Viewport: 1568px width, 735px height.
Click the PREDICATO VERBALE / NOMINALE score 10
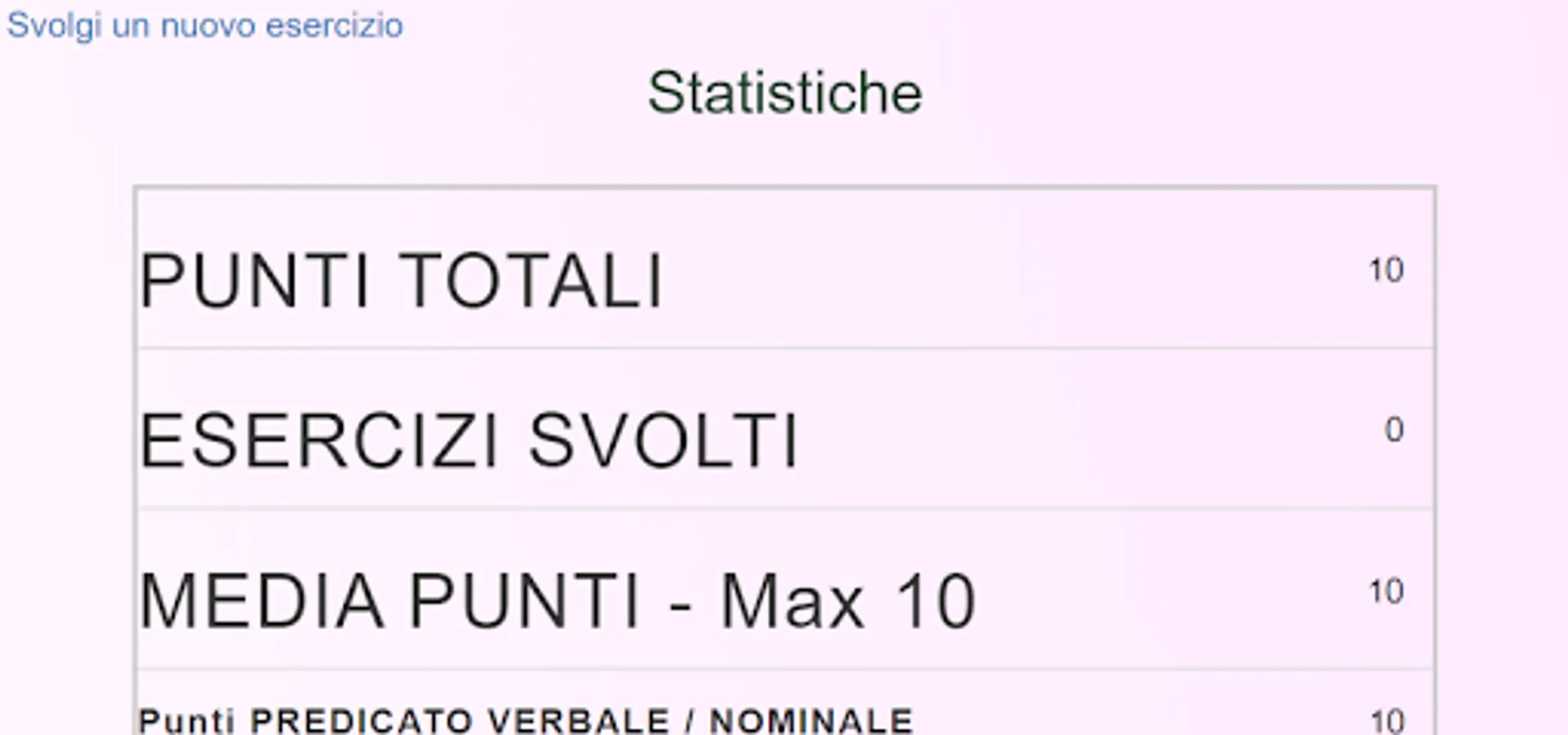click(x=1387, y=721)
